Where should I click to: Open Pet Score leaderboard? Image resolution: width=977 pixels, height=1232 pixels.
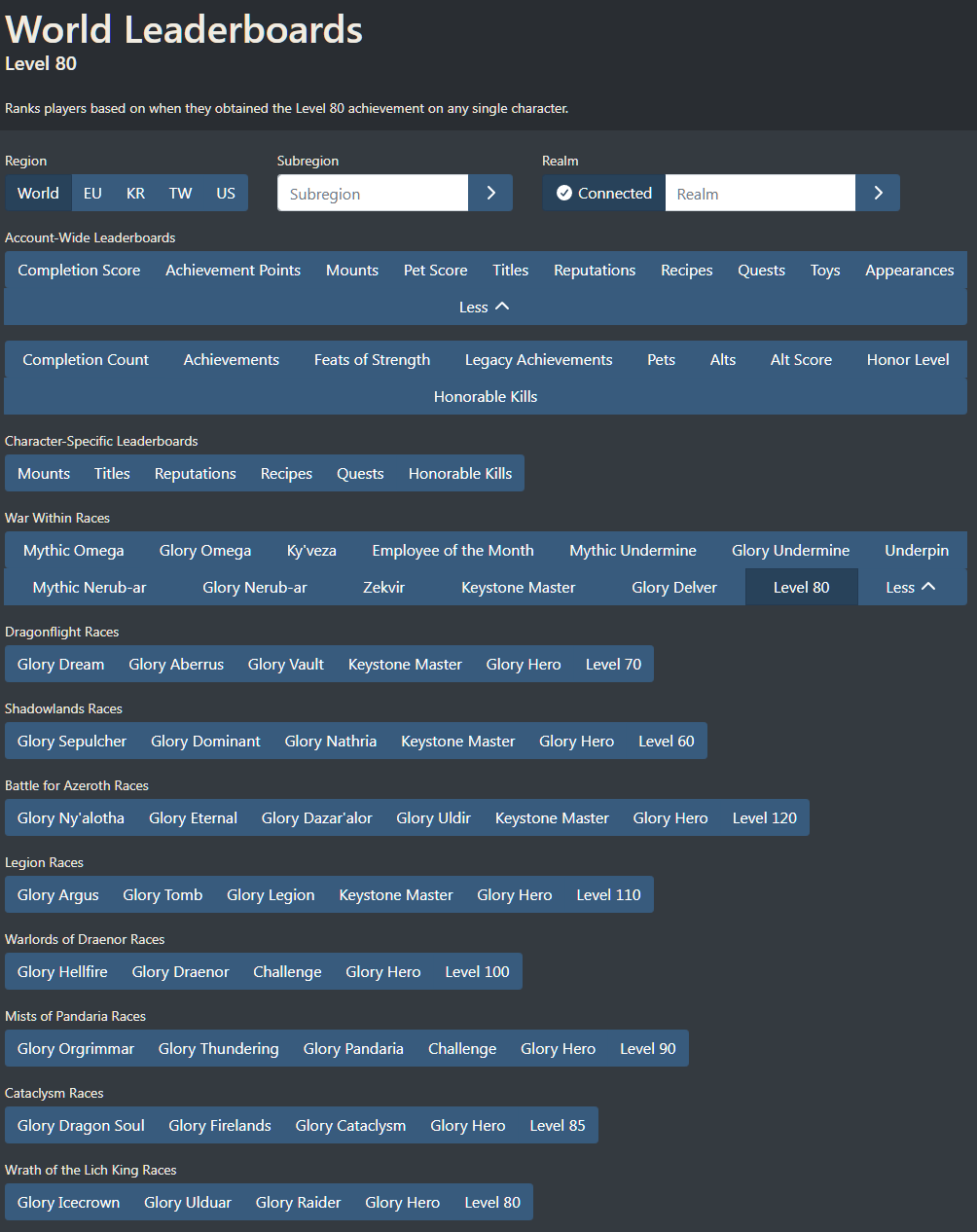tap(435, 270)
